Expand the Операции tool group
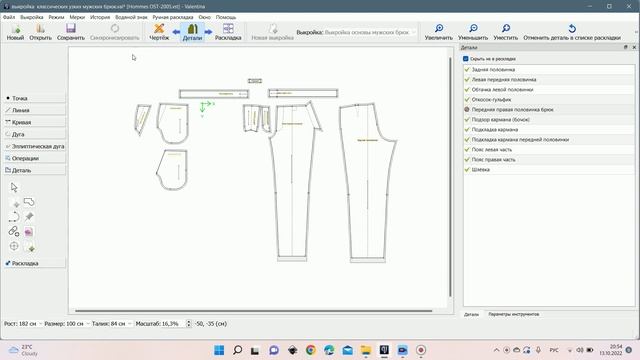The height and width of the screenshot is (360, 640). 34,158
